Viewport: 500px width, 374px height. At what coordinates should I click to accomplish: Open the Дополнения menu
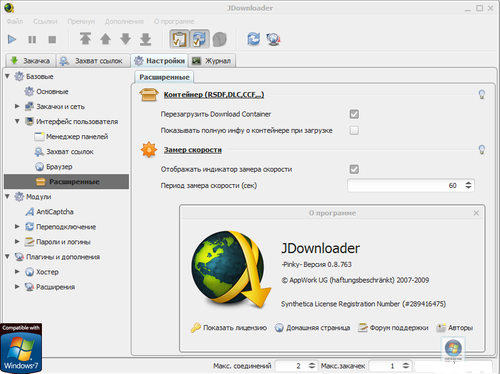(x=124, y=21)
